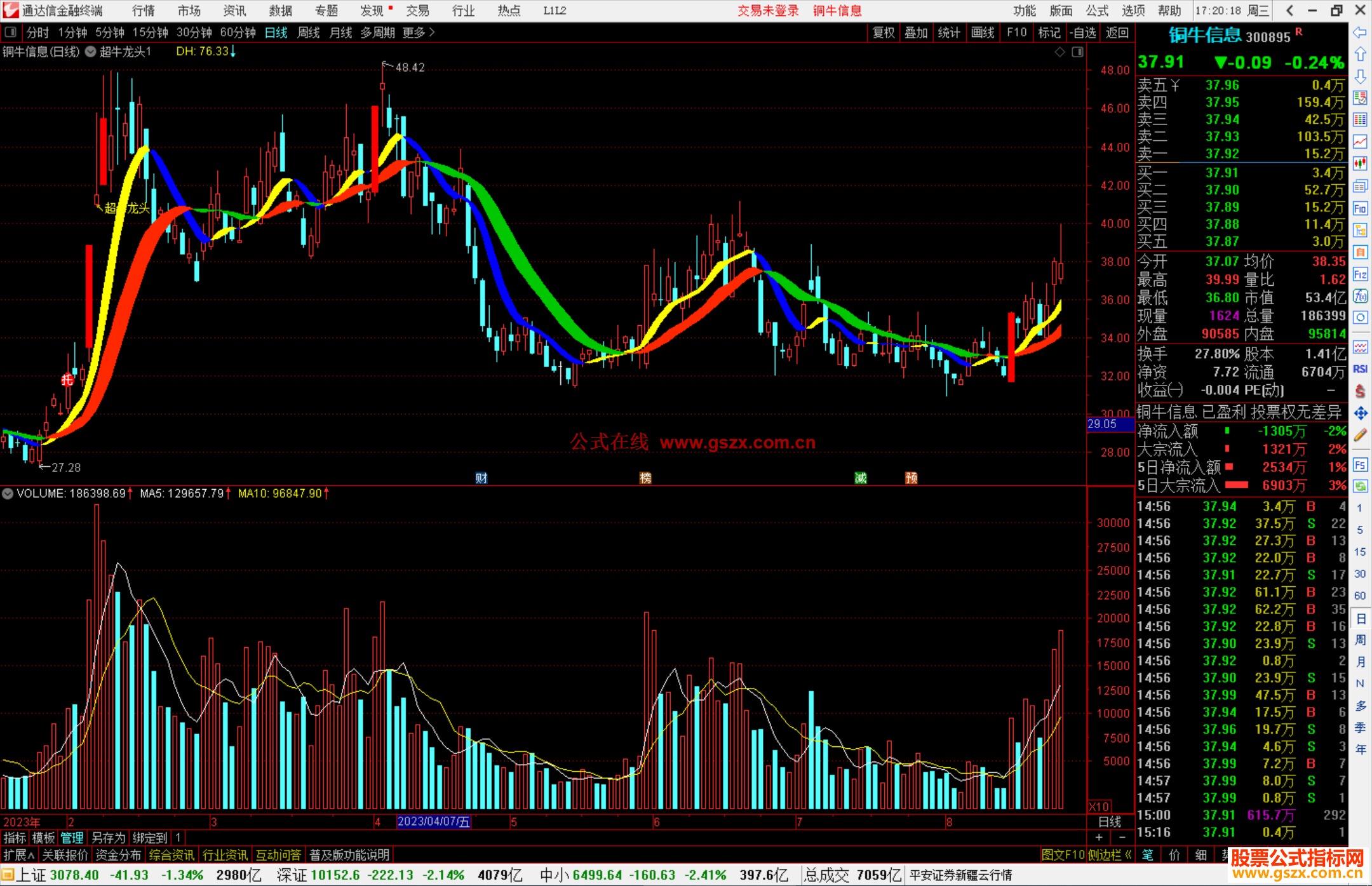
Task: Click the candlestick chart icon in sidebar
Action: point(1360,164)
